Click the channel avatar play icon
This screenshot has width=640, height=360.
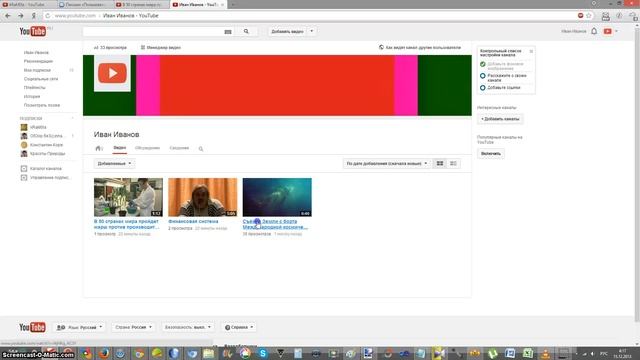click(112, 73)
